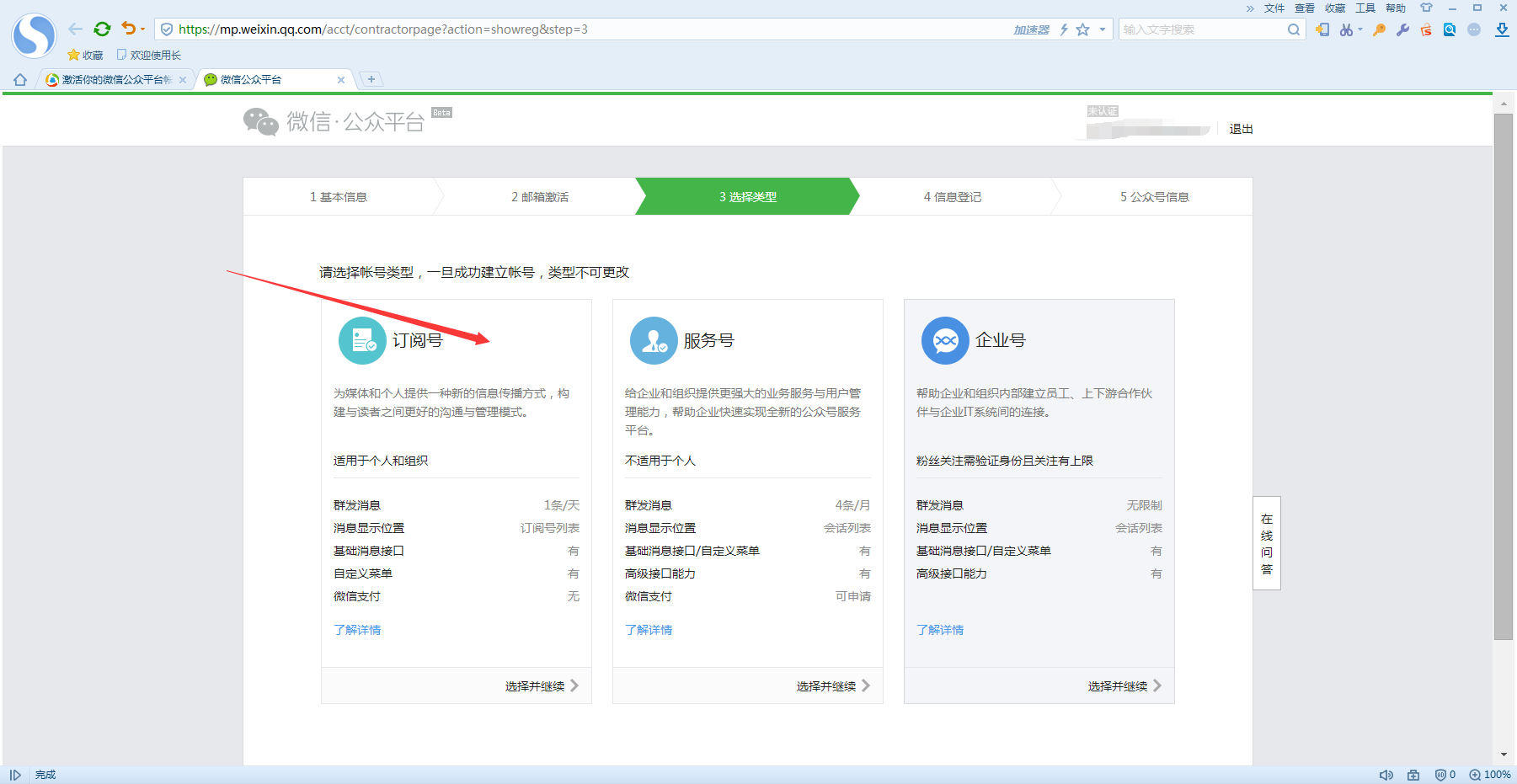Open downloads with the download arrow icon
This screenshot has width=1517, height=784.
[x=1502, y=29]
